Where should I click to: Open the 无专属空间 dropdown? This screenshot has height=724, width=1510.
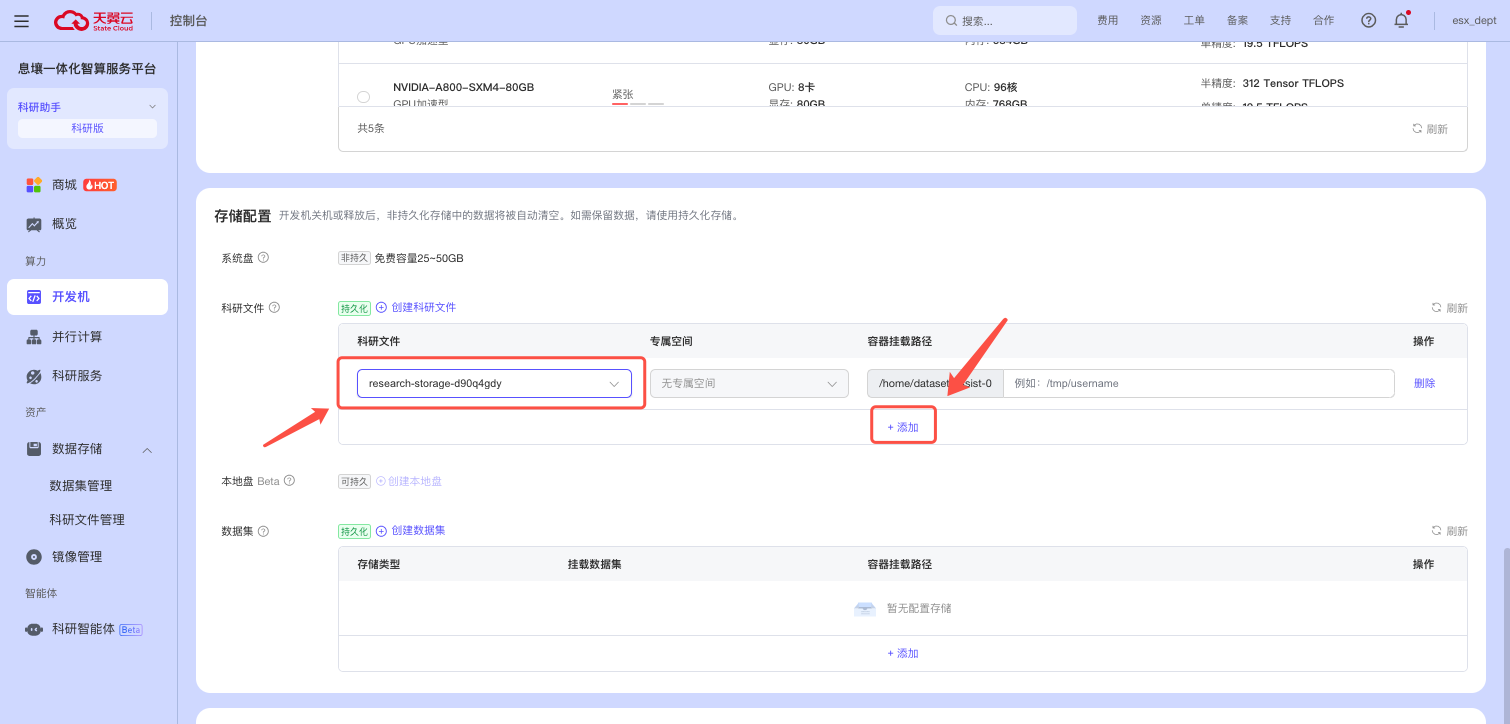[748, 384]
